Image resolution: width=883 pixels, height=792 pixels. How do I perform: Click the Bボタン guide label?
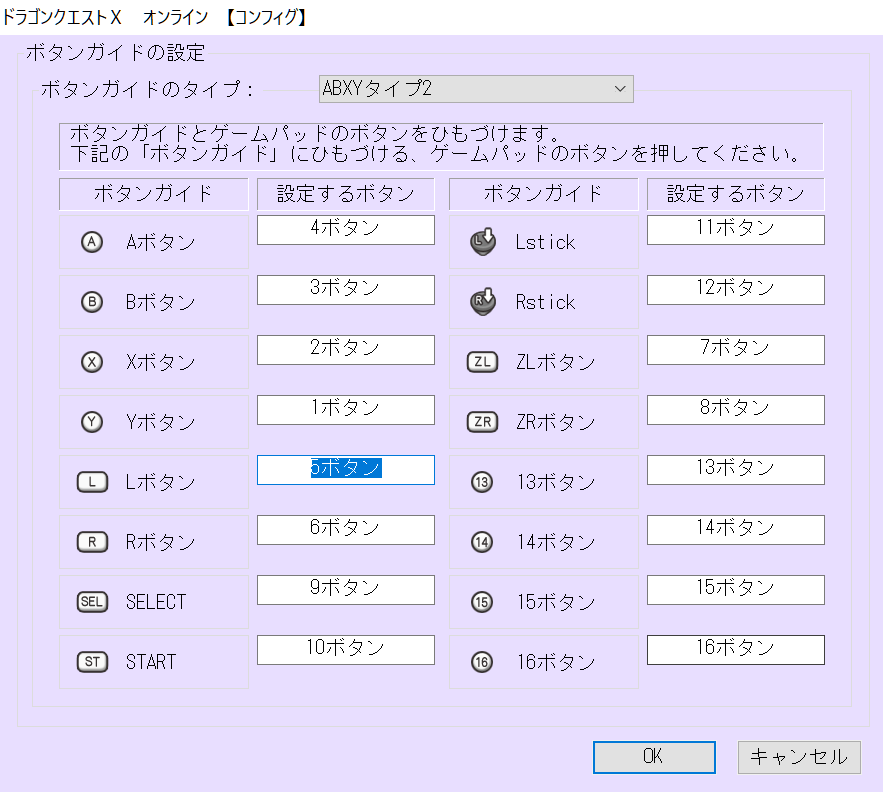160,302
